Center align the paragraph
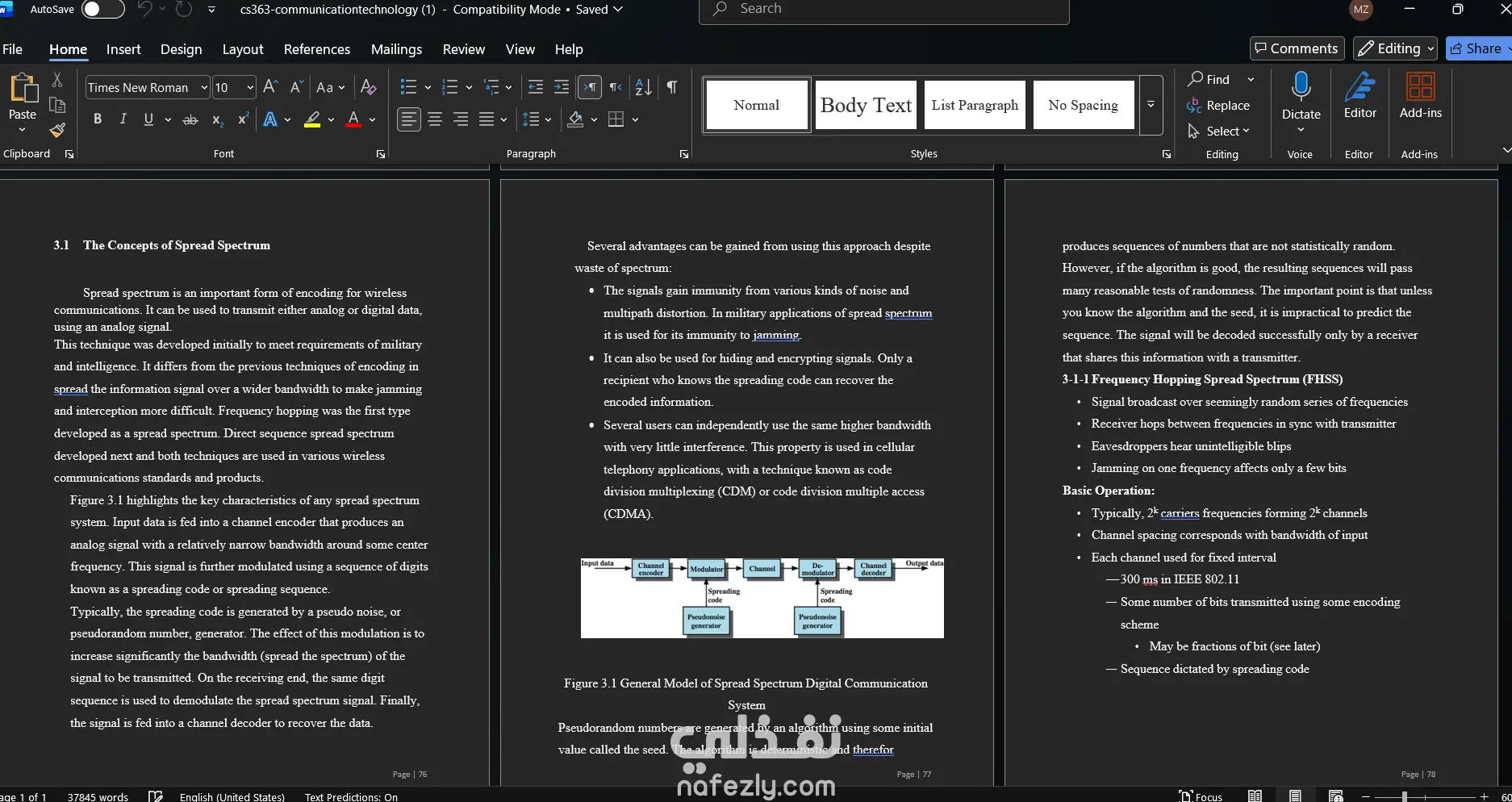 [x=435, y=119]
